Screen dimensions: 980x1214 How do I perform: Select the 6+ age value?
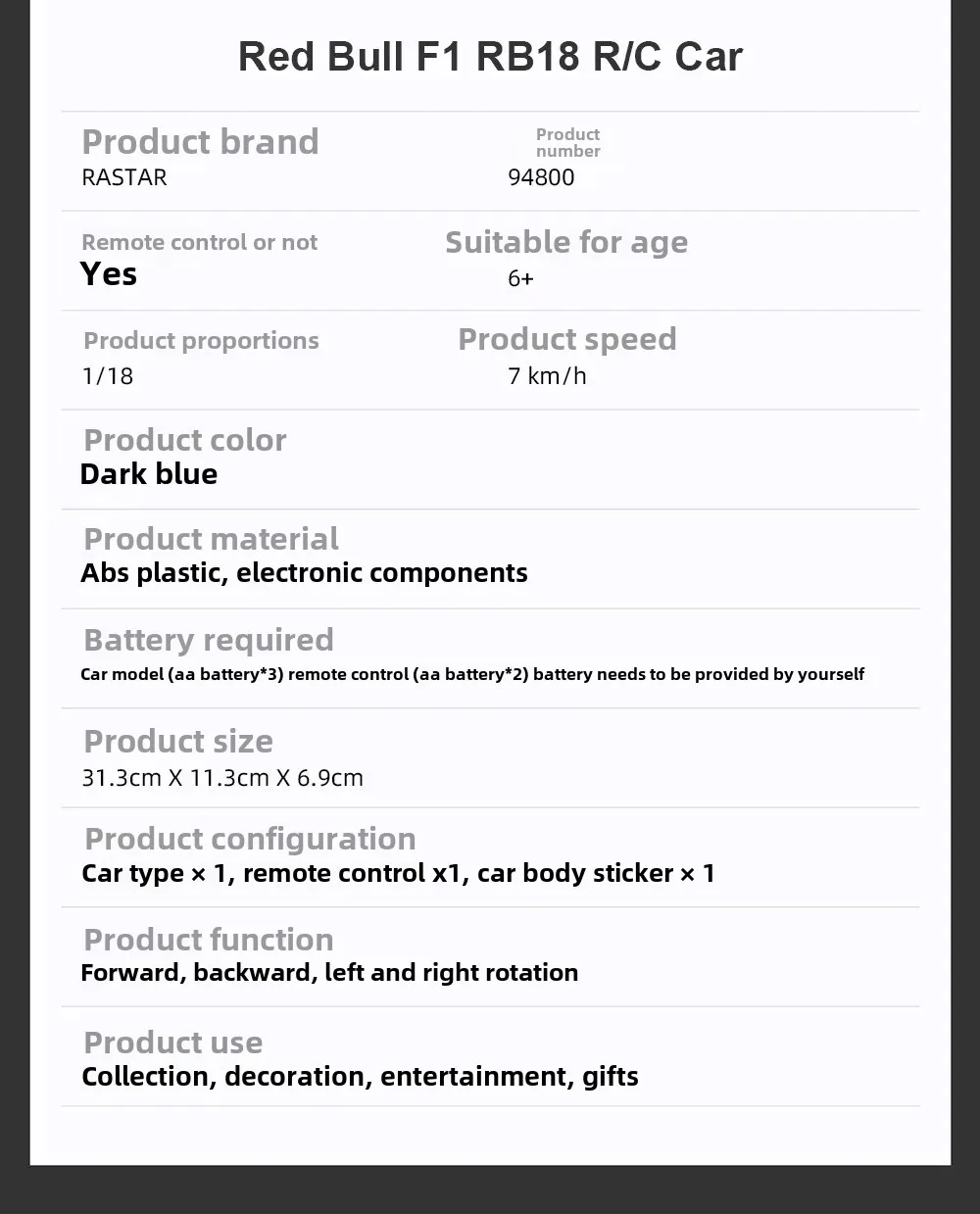coord(520,278)
